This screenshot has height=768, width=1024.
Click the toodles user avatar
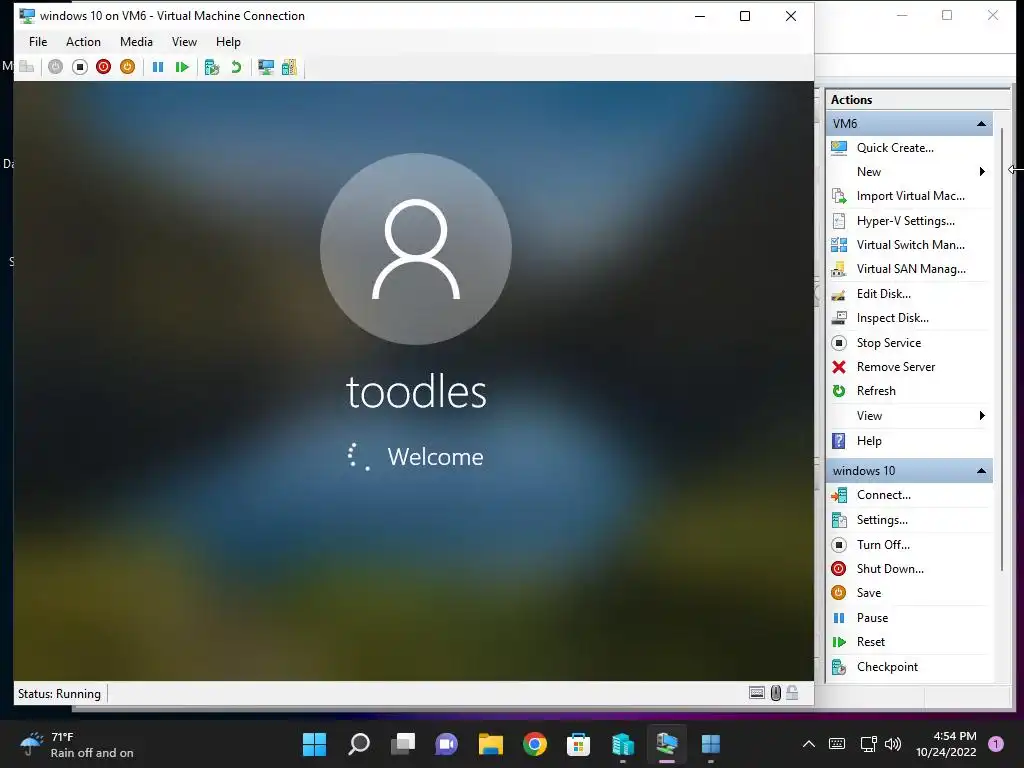[x=416, y=249]
